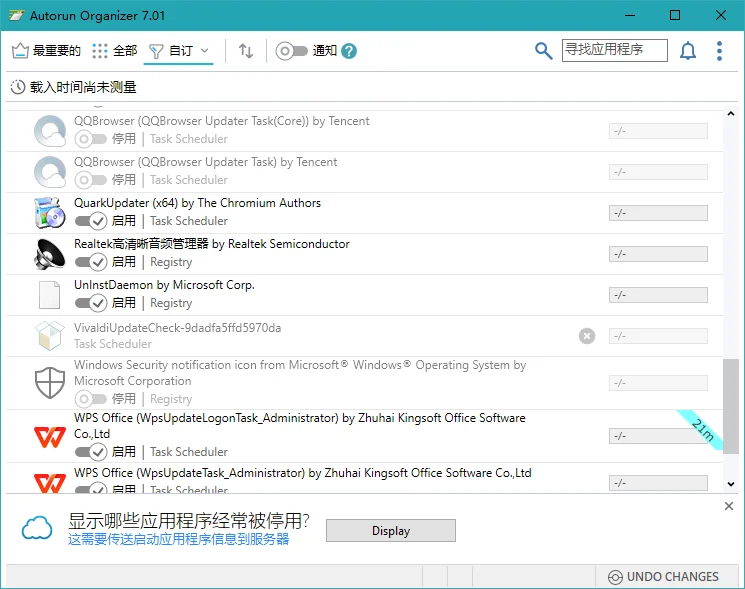Viewport: 745px width, 589px height.
Task: Open the help question mark next to 通知
Action: (349, 51)
